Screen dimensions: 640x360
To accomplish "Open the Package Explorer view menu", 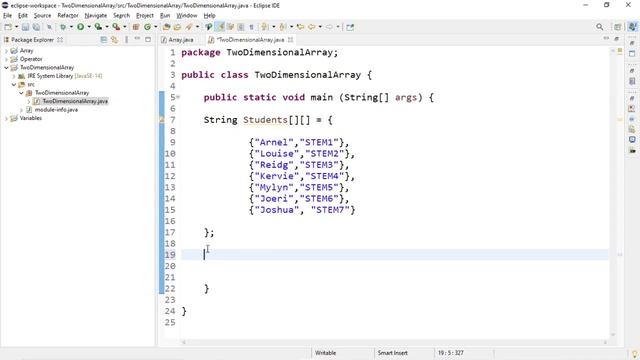I will [x=126, y=40].
